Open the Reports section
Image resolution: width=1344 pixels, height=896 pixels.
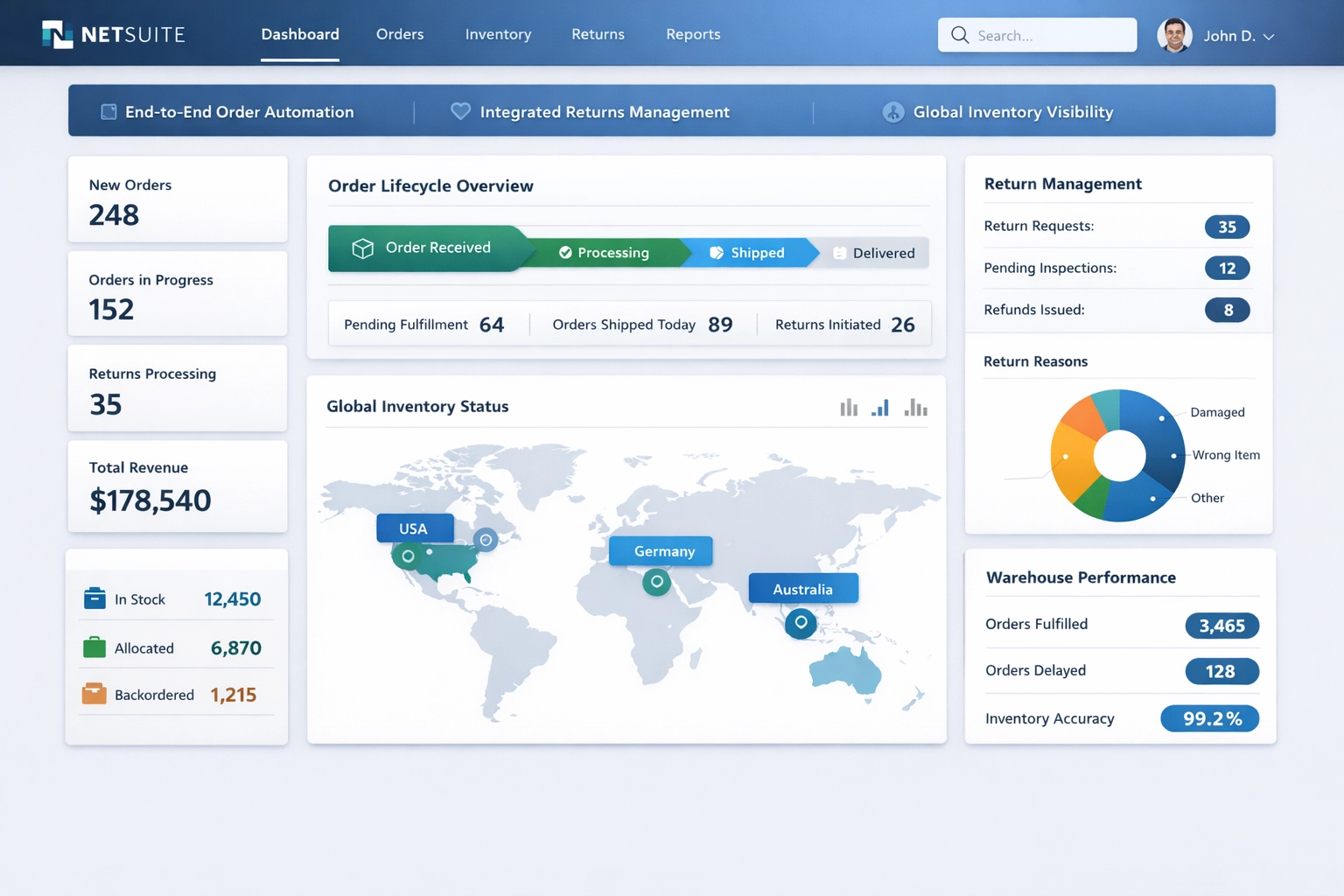point(693,34)
